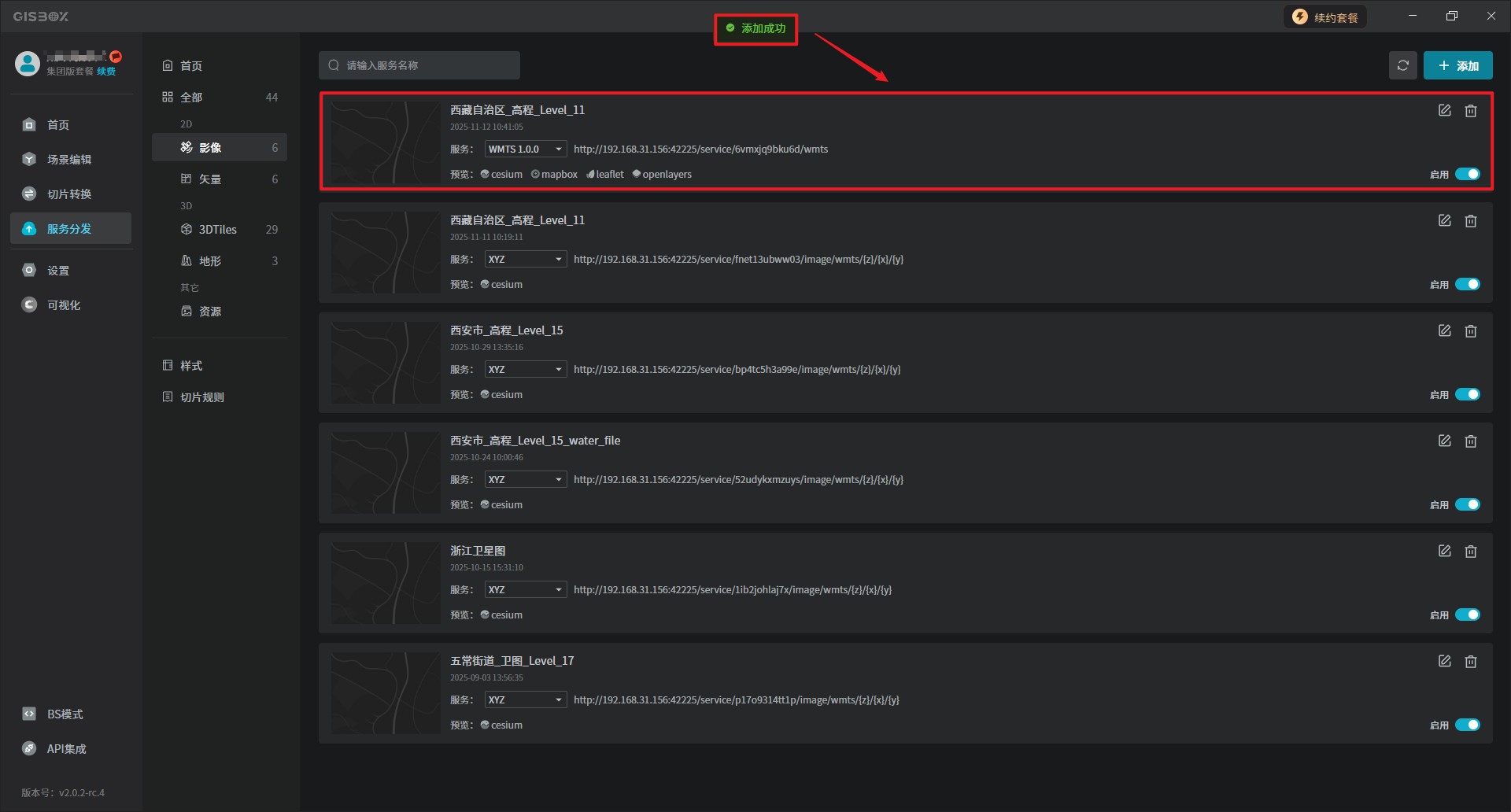This screenshot has height=812, width=1511.
Task: Expand the WMTS 1.0.0 service type dropdown
Action: coord(525,149)
